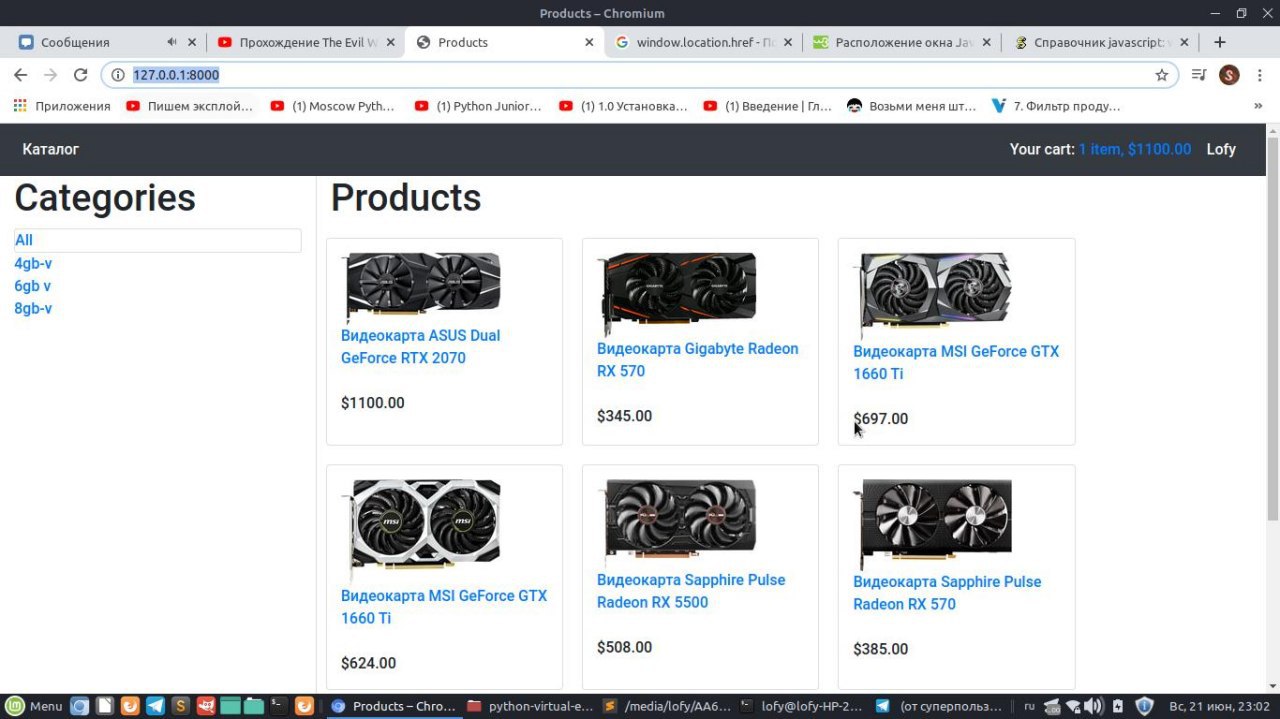Viewport: 1280px width, 719px height.
Task: Switch to the Прохождение The Evil W tab
Action: 308,42
